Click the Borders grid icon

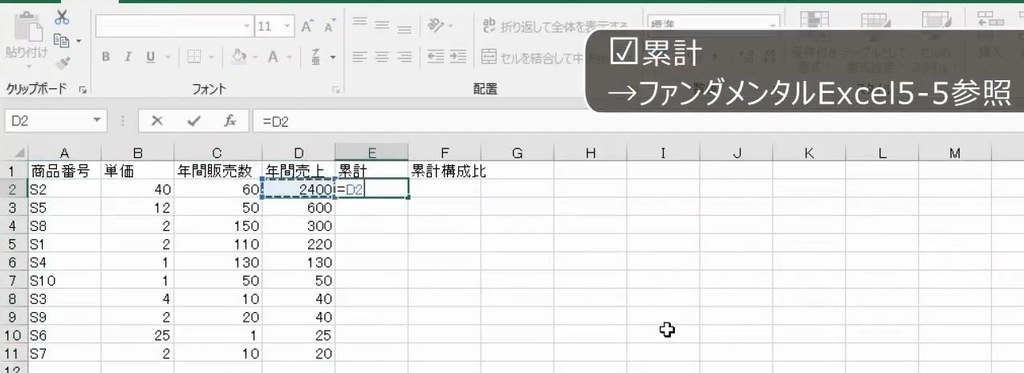[194, 57]
